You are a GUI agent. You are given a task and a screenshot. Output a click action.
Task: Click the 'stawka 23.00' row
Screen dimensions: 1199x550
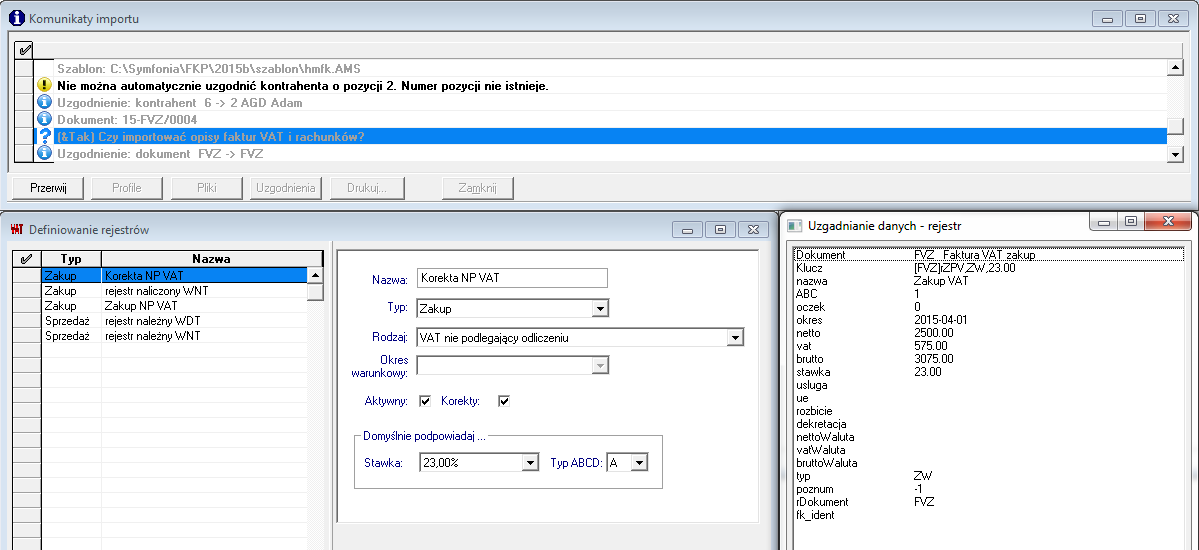(989, 372)
